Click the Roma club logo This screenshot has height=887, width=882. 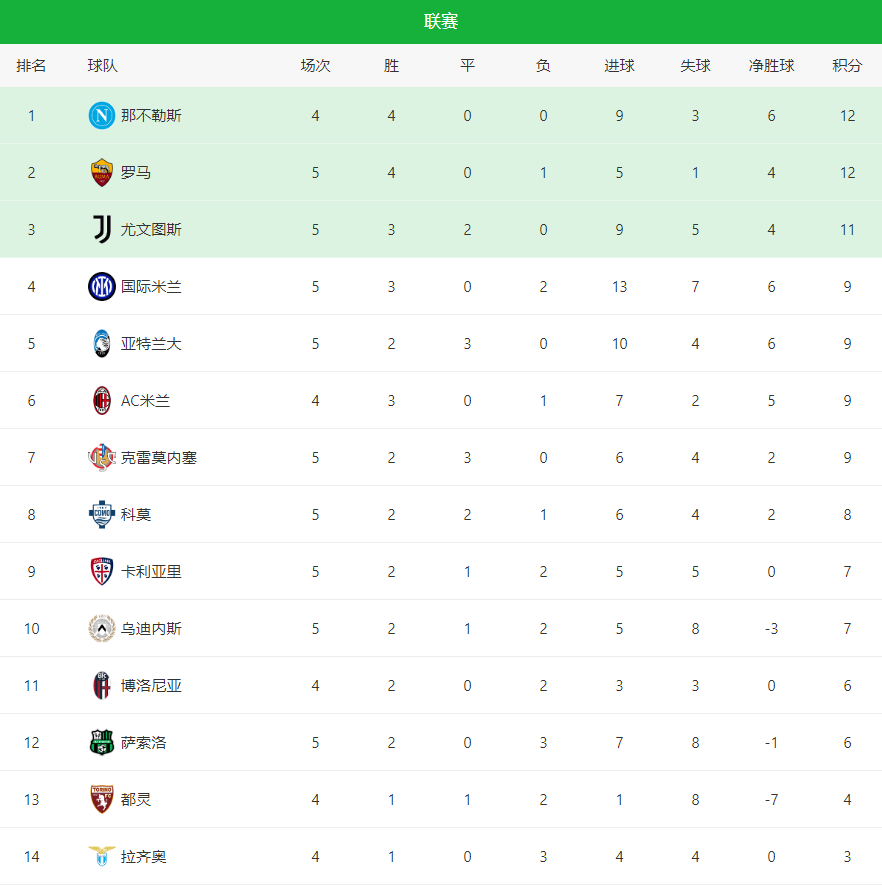(x=102, y=173)
